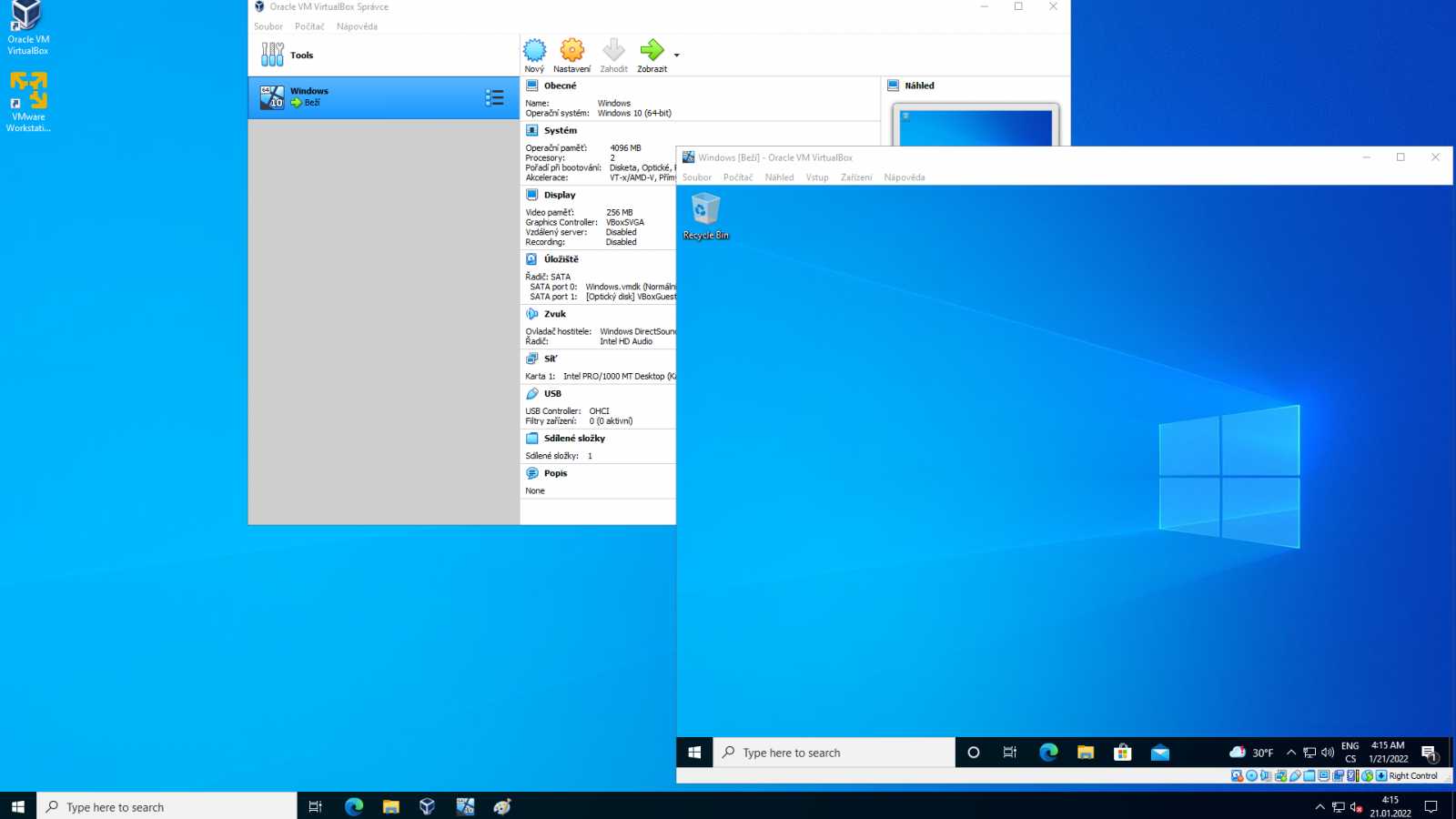Click the guest volume speaker icon
Image resolution: width=1456 pixels, height=819 pixels.
[1328, 753]
